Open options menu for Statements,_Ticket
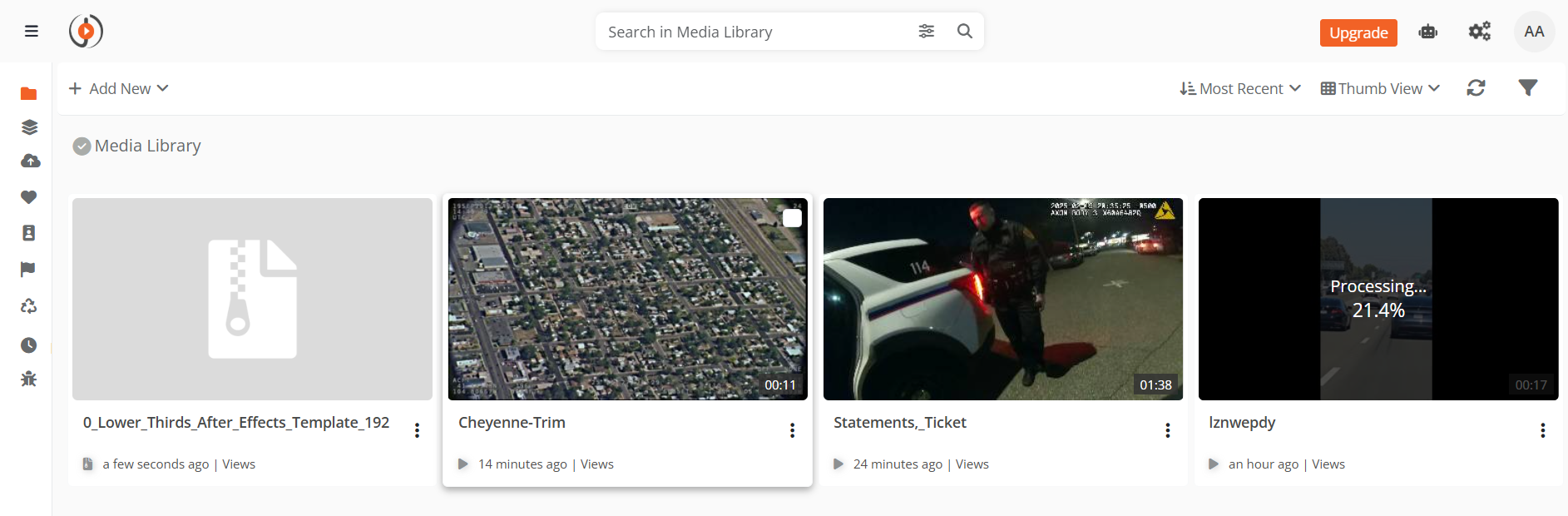This screenshot has height=516, width=1568. [1168, 430]
